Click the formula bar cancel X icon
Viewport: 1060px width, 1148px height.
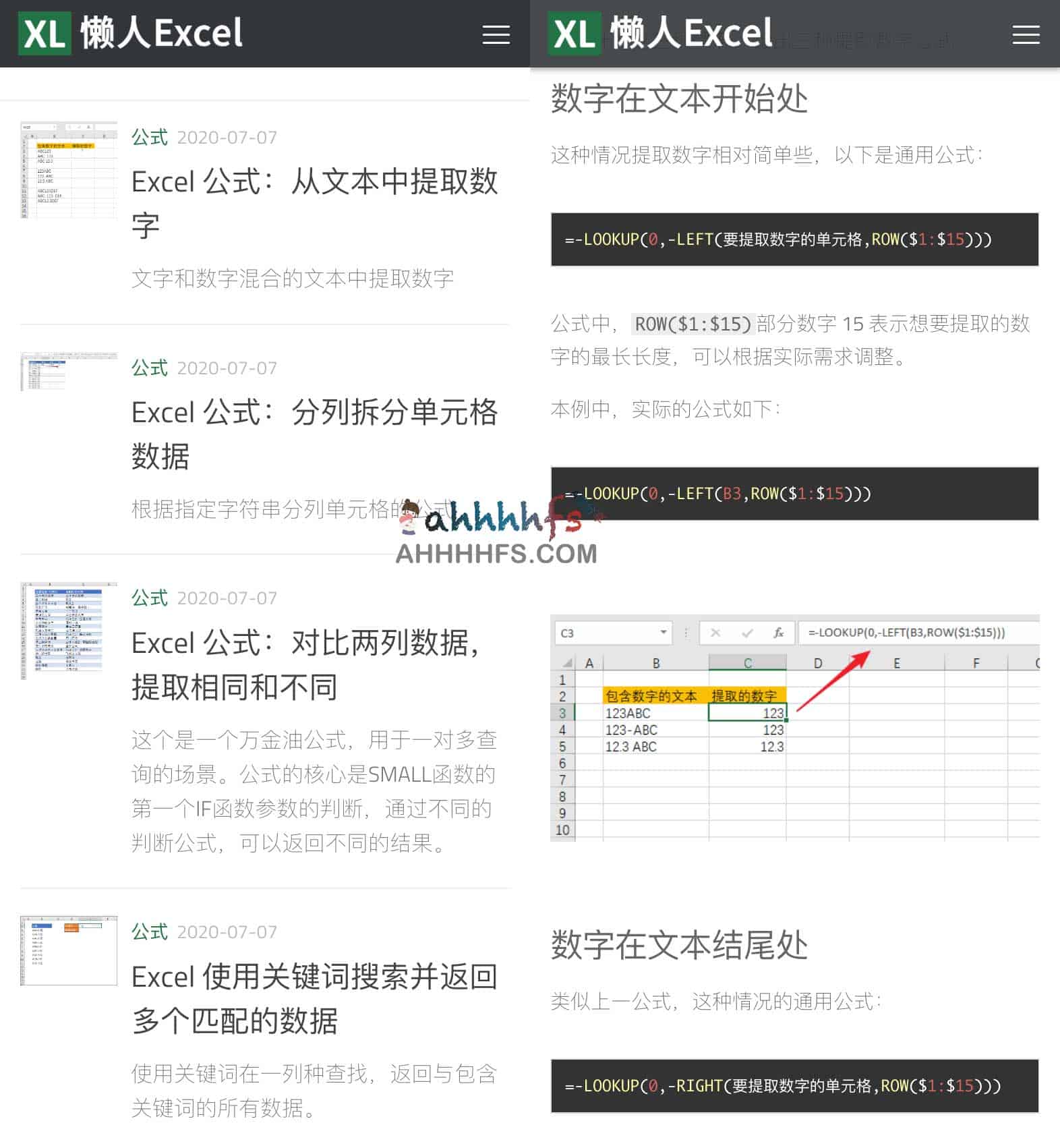[x=715, y=633]
